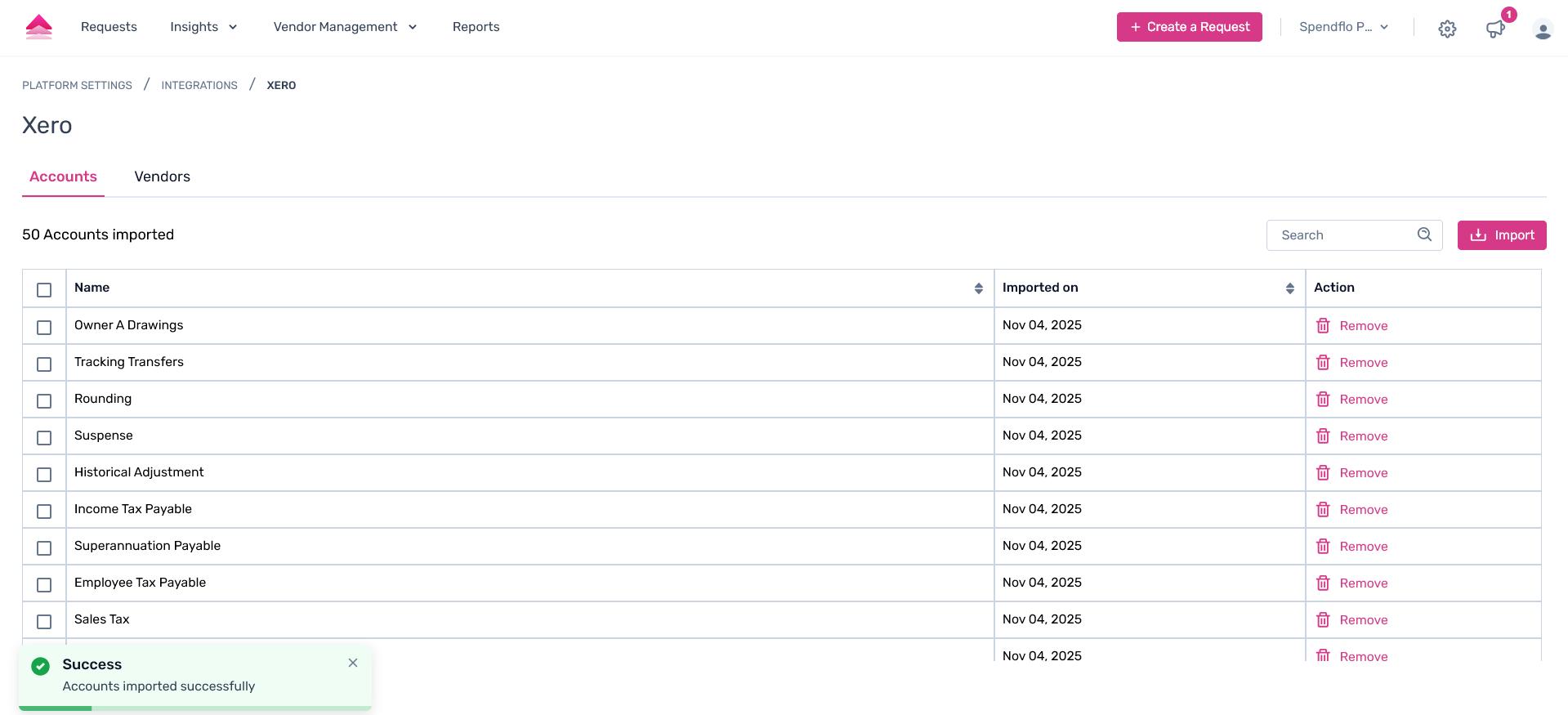Tick the Historical Adjustment checkbox

click(x=44, y=475)
